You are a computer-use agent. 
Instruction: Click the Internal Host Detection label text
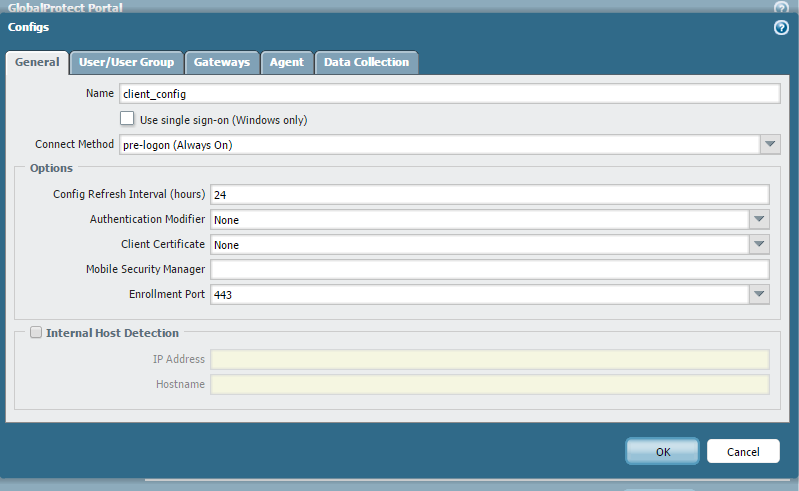coord(113,333)
